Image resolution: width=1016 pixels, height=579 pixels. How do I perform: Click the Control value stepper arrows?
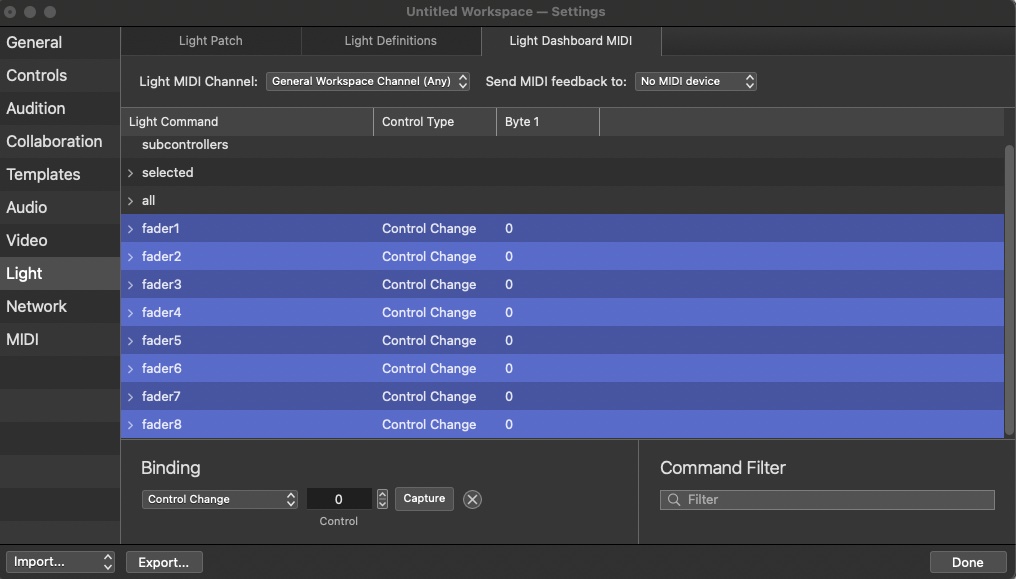click(x=382, y=499)
